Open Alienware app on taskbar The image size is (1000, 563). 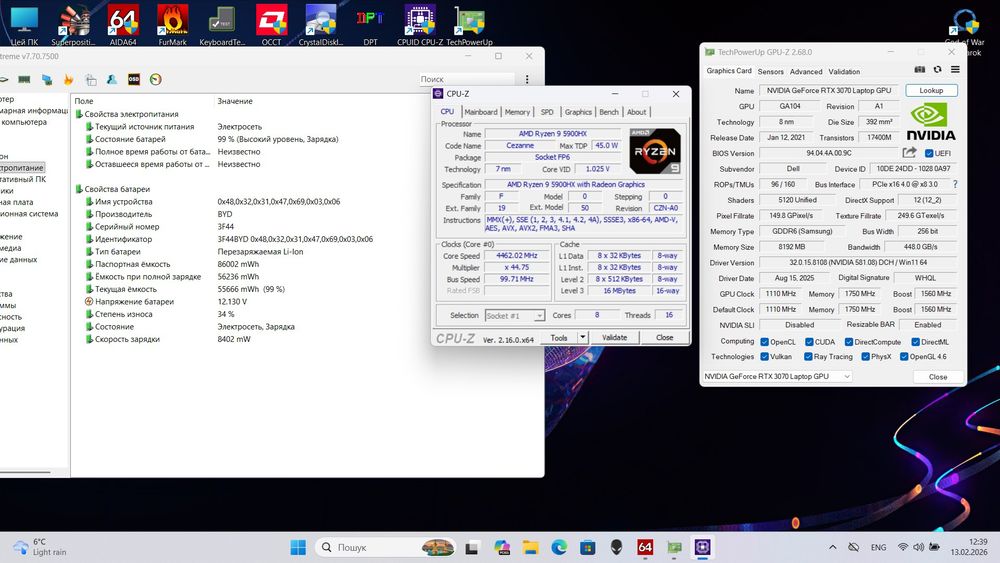coord(616,547)
